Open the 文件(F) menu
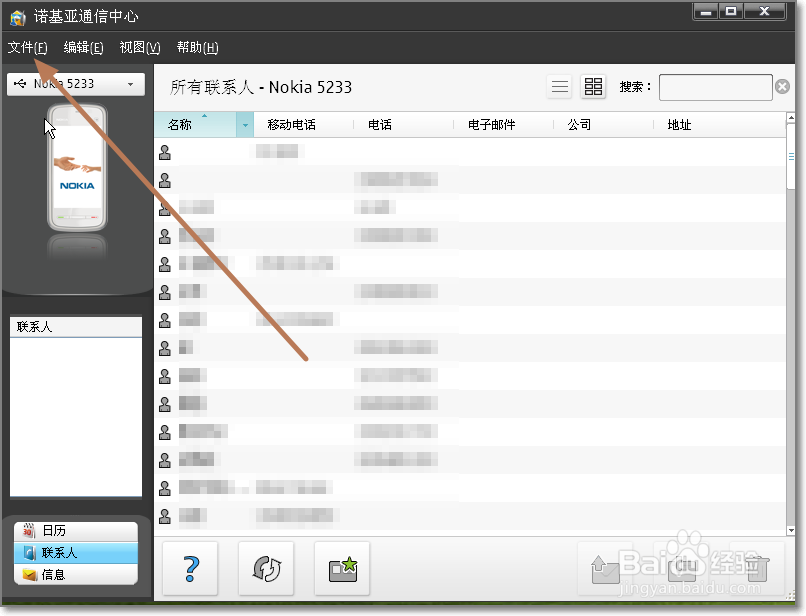806x616 pixels. click(x=27, y=47)
